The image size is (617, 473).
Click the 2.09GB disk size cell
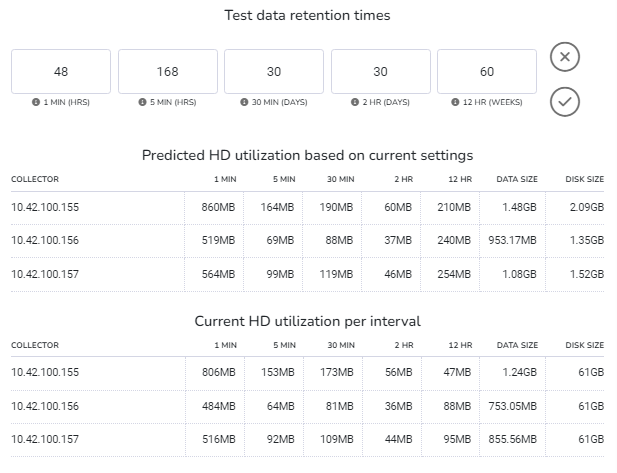point(586,207)
